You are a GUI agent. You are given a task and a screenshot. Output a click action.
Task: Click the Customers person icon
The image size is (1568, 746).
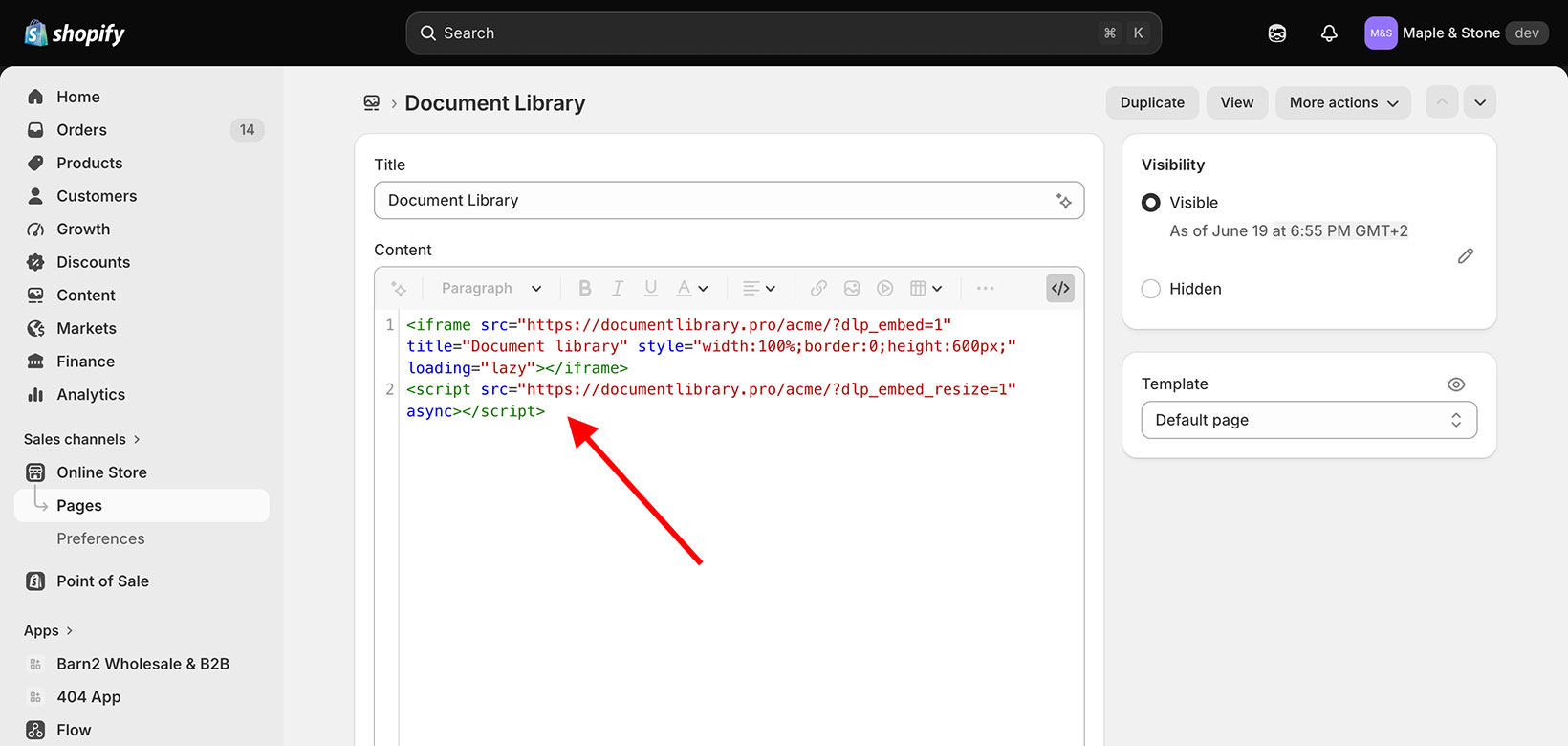pyautogui.click(x=35, y=196)
